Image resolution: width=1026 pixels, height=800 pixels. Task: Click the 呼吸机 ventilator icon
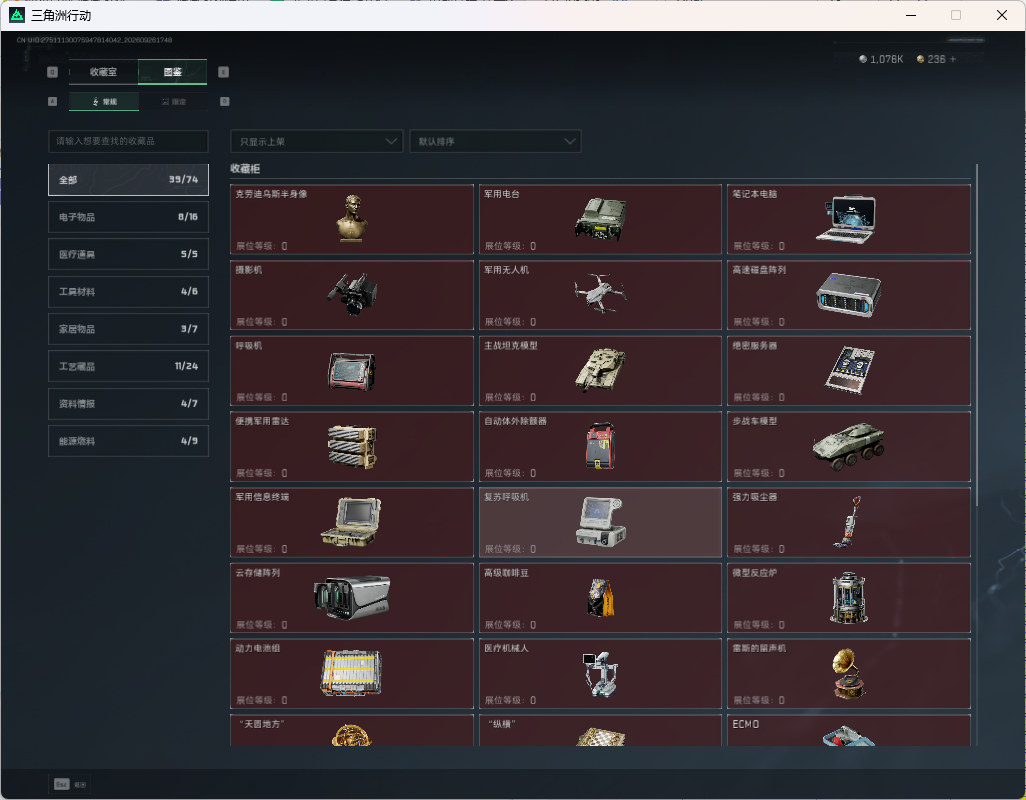(352, 371)
